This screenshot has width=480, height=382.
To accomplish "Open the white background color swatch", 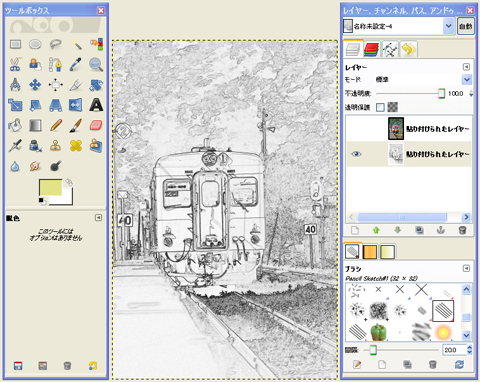I will click(x=68, y=199).
